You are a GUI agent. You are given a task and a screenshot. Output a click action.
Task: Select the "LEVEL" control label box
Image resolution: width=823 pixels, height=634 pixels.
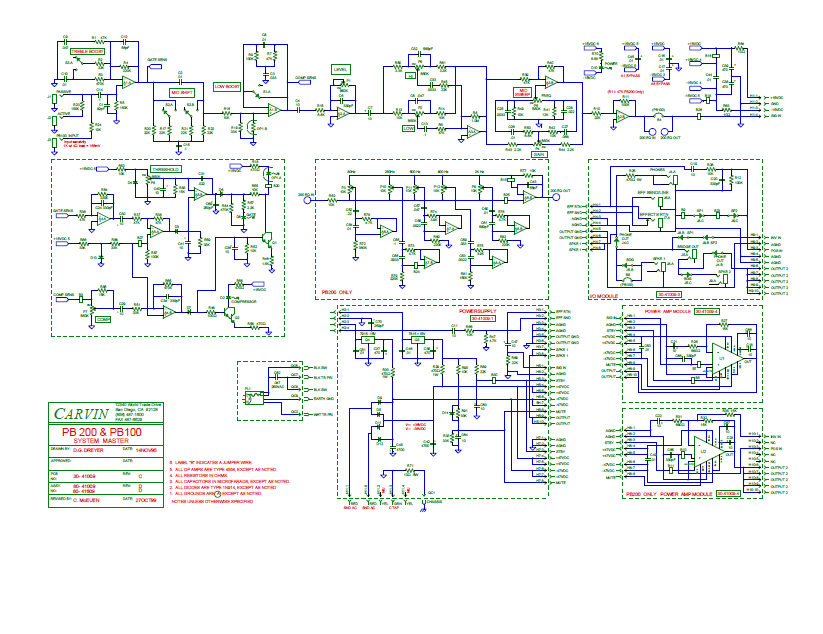(341, 69)
